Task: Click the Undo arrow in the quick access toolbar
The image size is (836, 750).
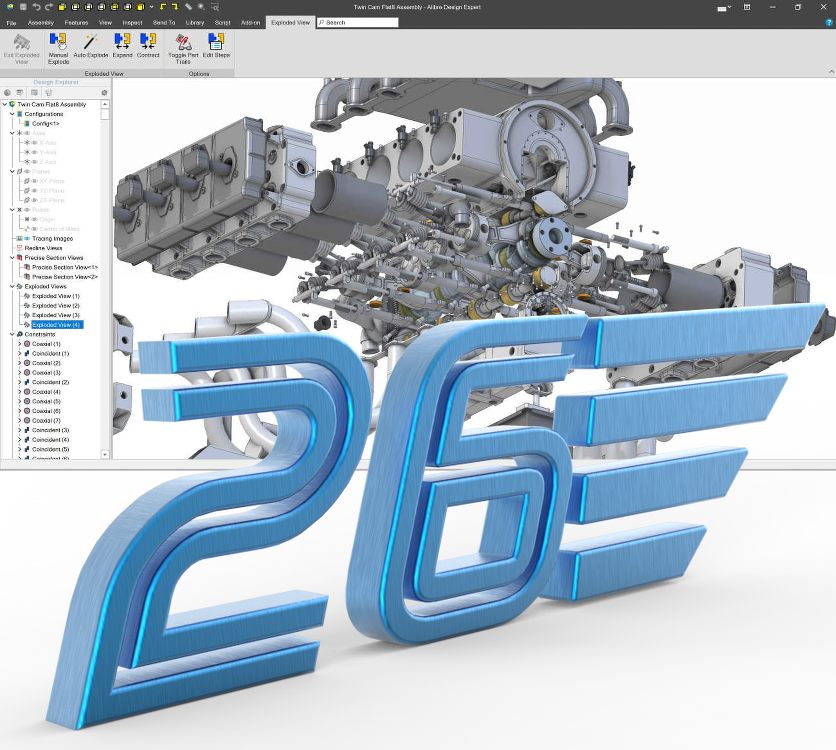Action: pyautogui.click(x=35, y=7)
